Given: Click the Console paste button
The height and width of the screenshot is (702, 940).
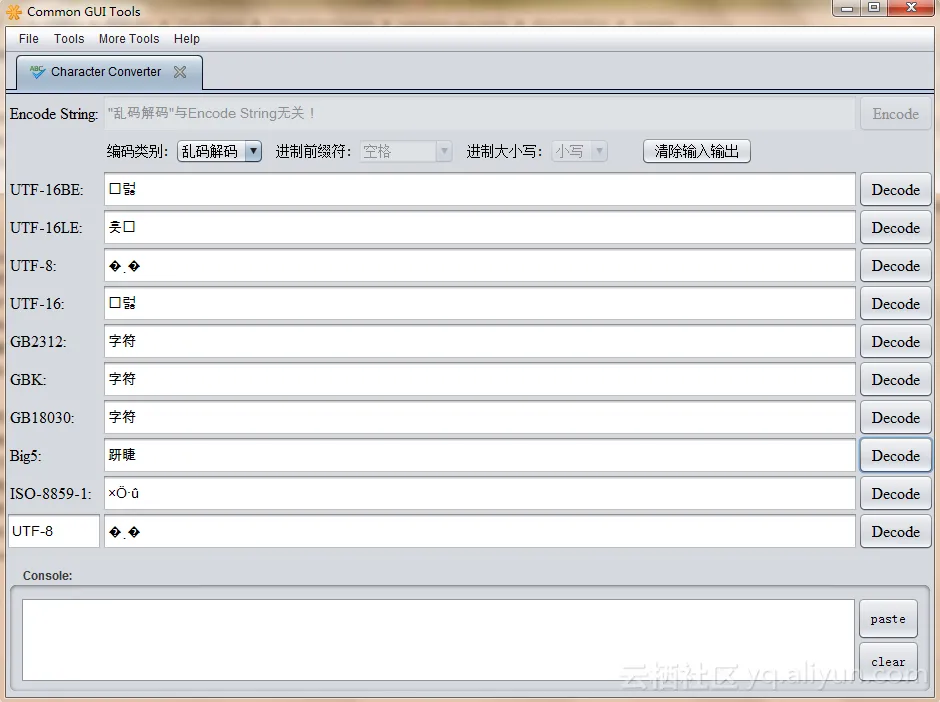Looking at the screenshot, I should pyautogui.click(x=888, y=619).
